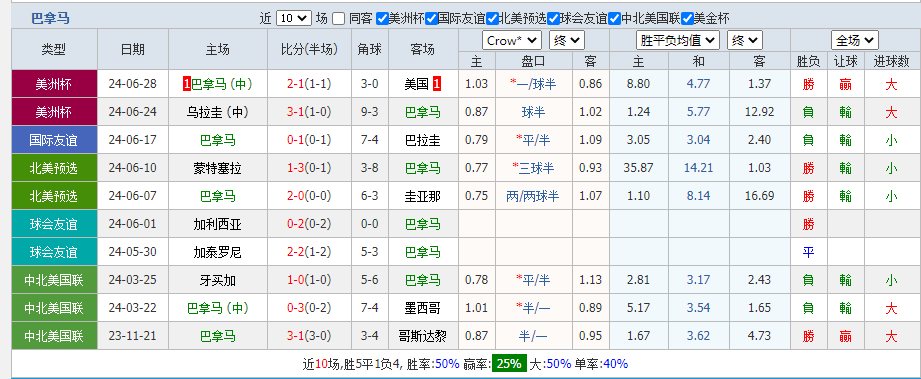Open the 1-0(1-0) score of 牙买加 match
The height and width of the screenshot is (379, 921).
(x=309, y=280)
